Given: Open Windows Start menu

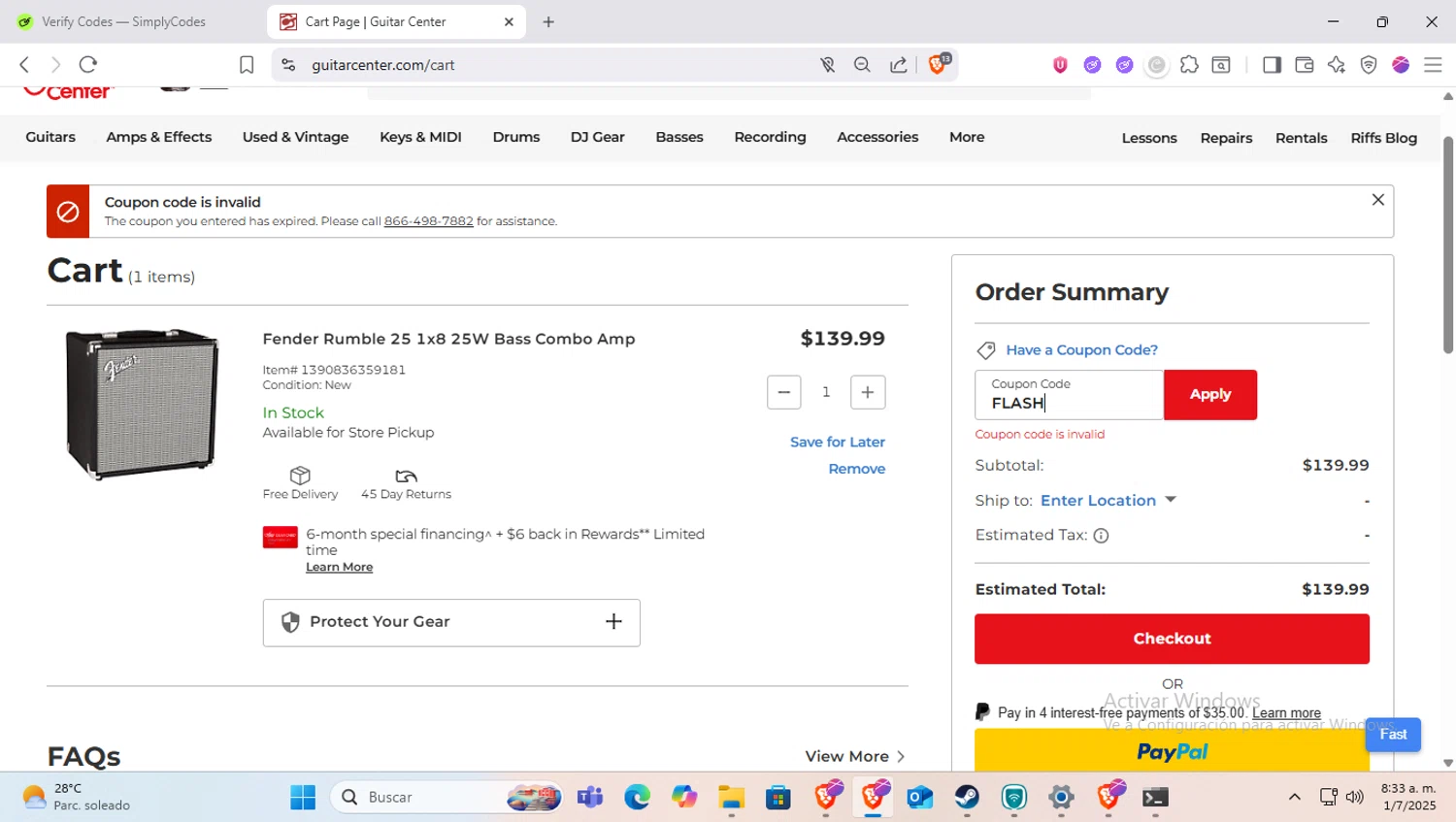Looking at the screenshot, I should pos(303,797).
